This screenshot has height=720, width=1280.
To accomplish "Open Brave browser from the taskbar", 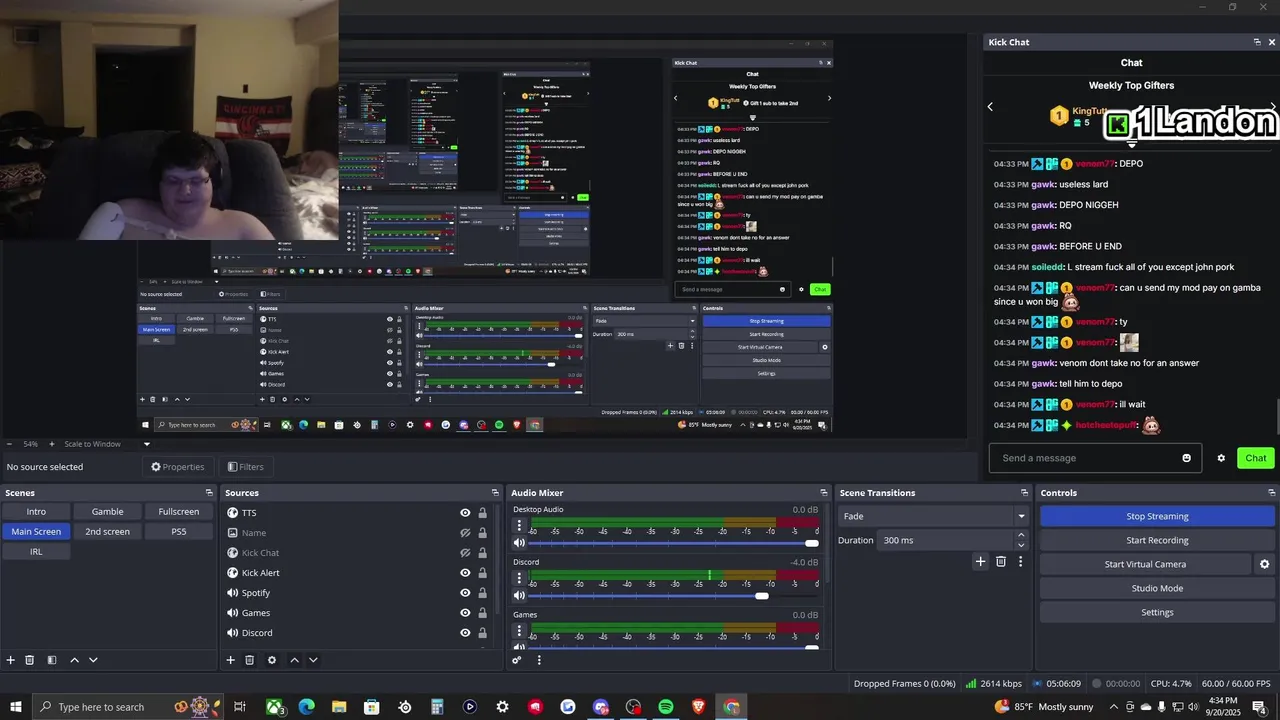I will (698, 707).
